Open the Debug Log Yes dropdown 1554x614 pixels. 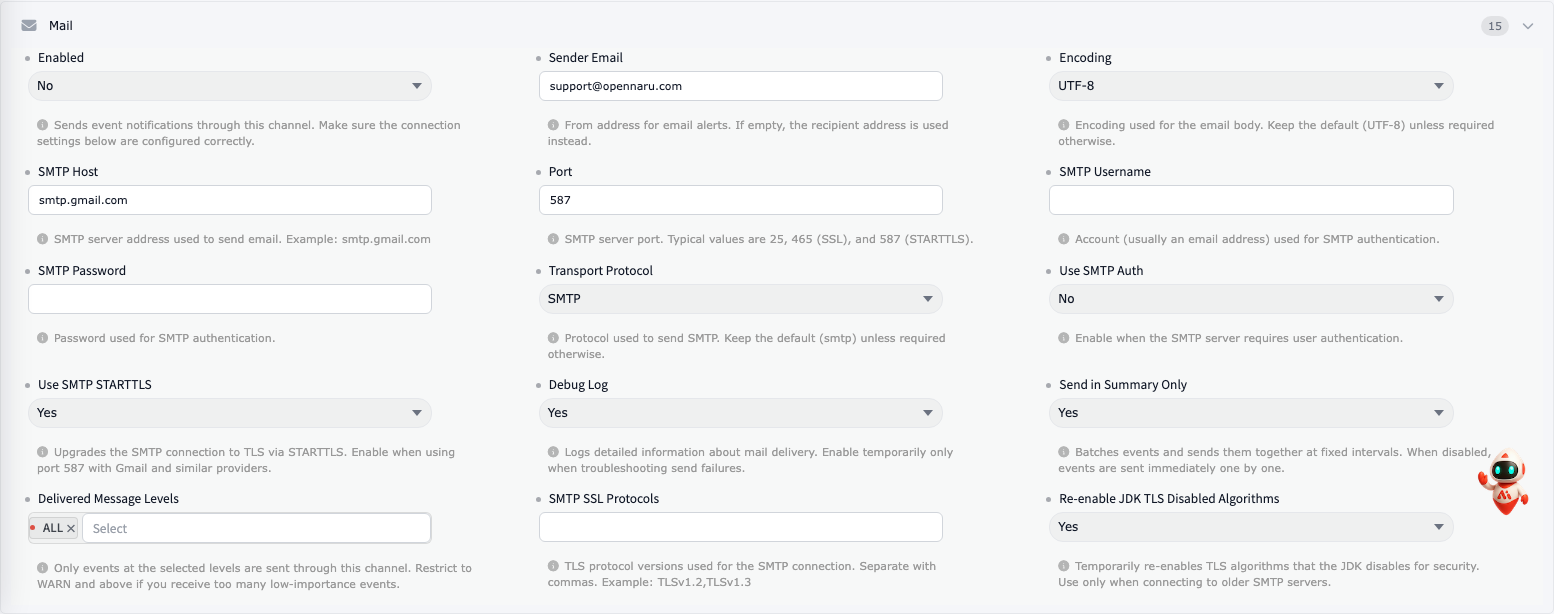click(741, 413)
